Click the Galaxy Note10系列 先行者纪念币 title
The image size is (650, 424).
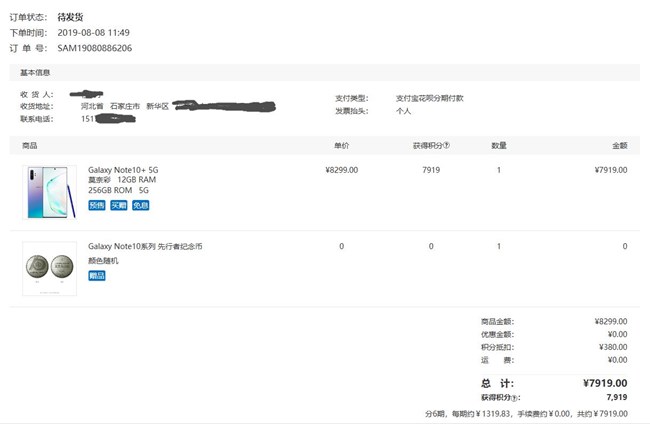[x=145, y=246]
